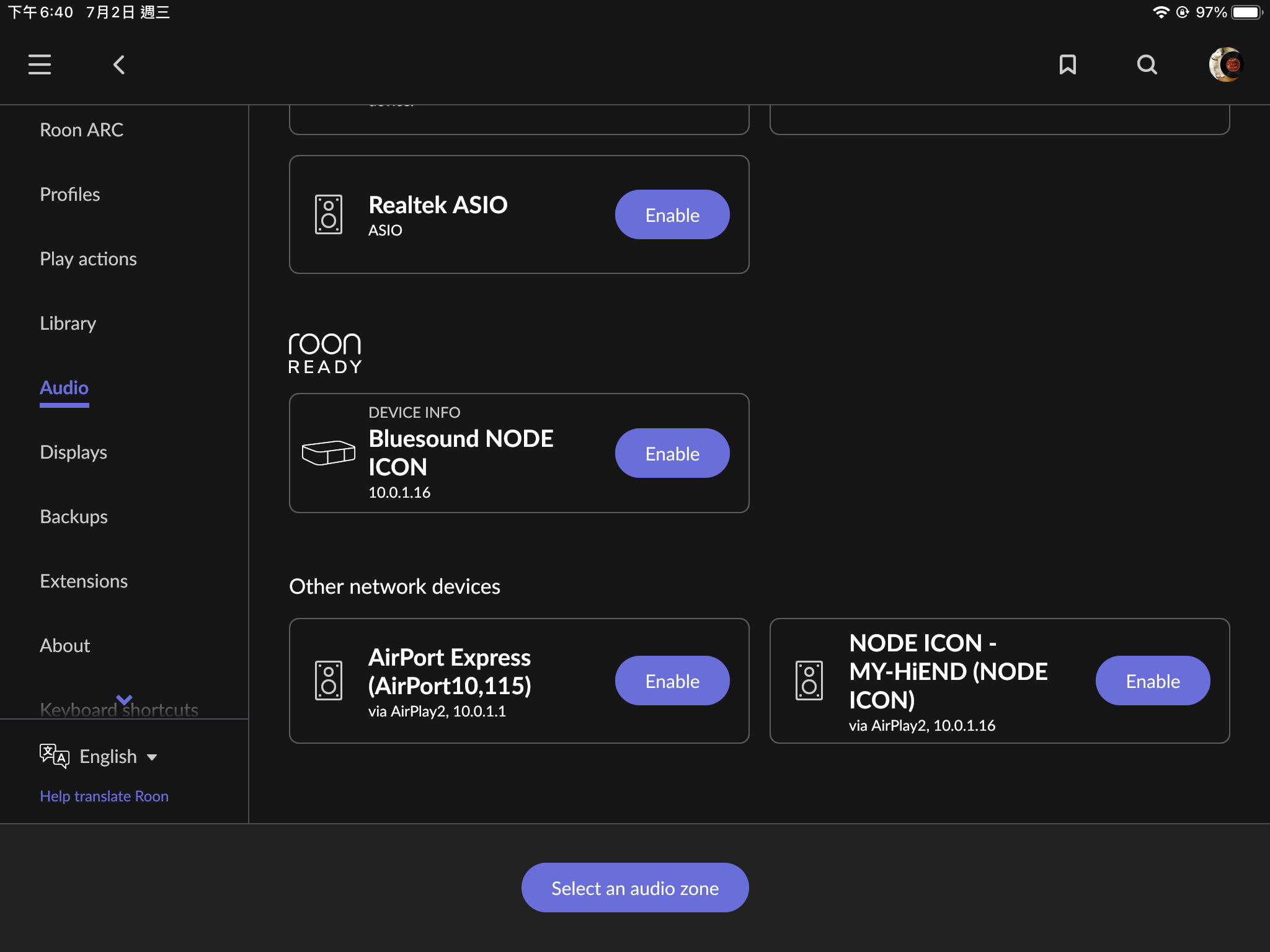Enable AirPort Express AirPlay device
The height and width of the screenshot is (952, 1270).
[x=672, y=681]
